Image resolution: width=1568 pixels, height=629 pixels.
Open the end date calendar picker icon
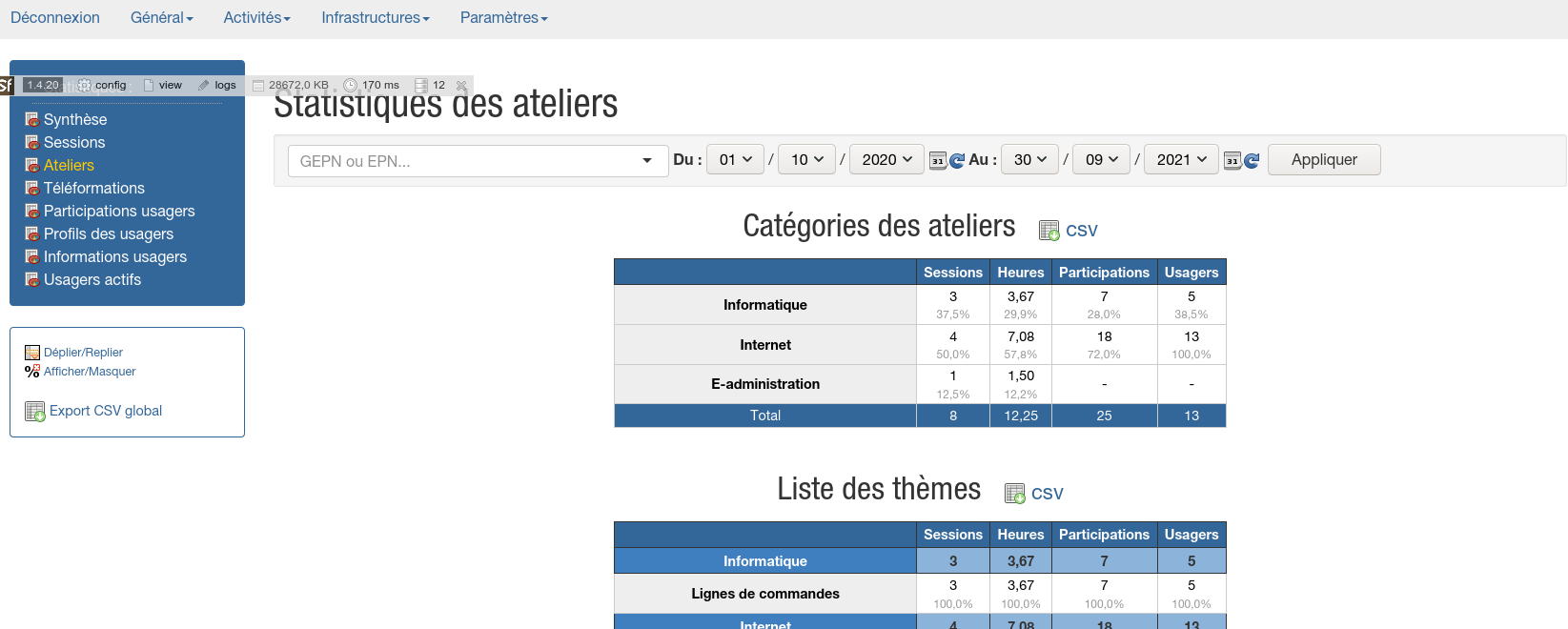click(x=1232, y=160)
